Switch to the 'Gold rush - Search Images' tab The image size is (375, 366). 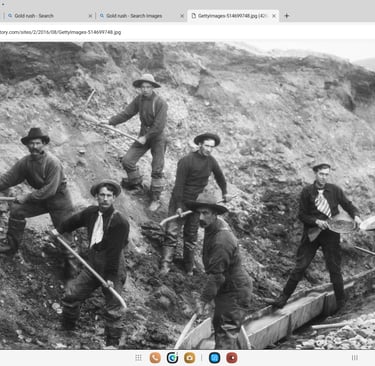click(x=141, y=16)
